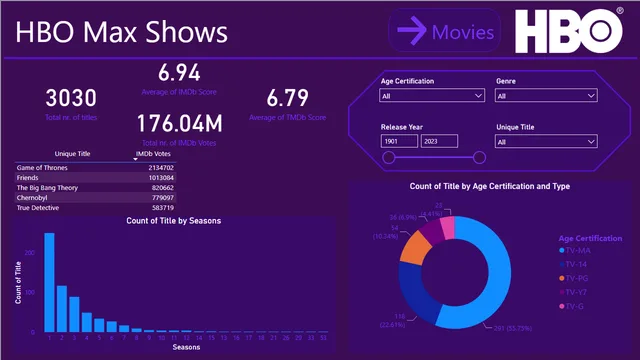Select the Friends row in table

(x=96, y=178)
